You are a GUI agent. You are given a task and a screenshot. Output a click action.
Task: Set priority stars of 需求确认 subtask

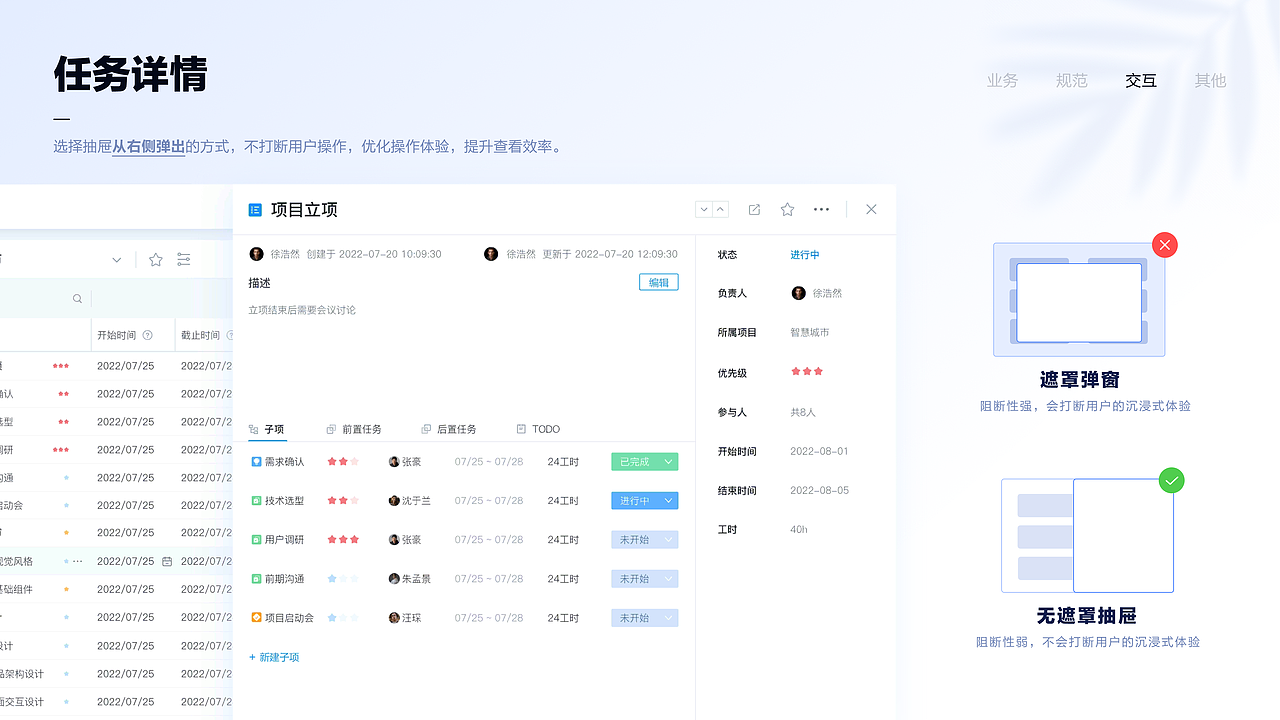click(x=343, y=462)
